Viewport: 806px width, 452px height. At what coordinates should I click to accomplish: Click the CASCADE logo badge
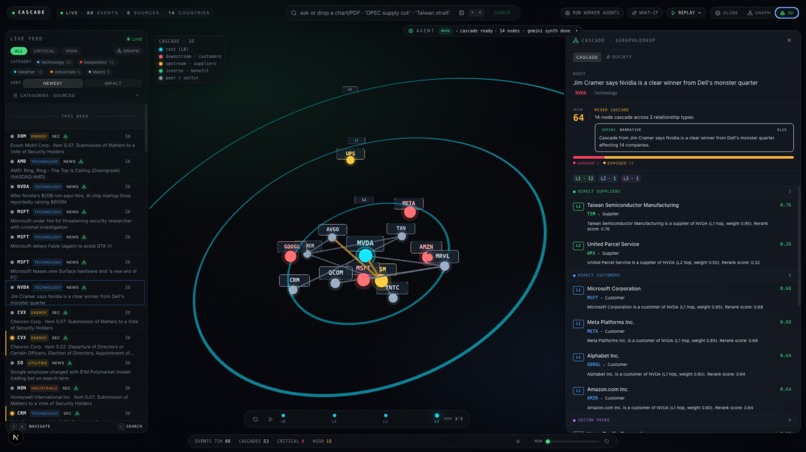29,12
